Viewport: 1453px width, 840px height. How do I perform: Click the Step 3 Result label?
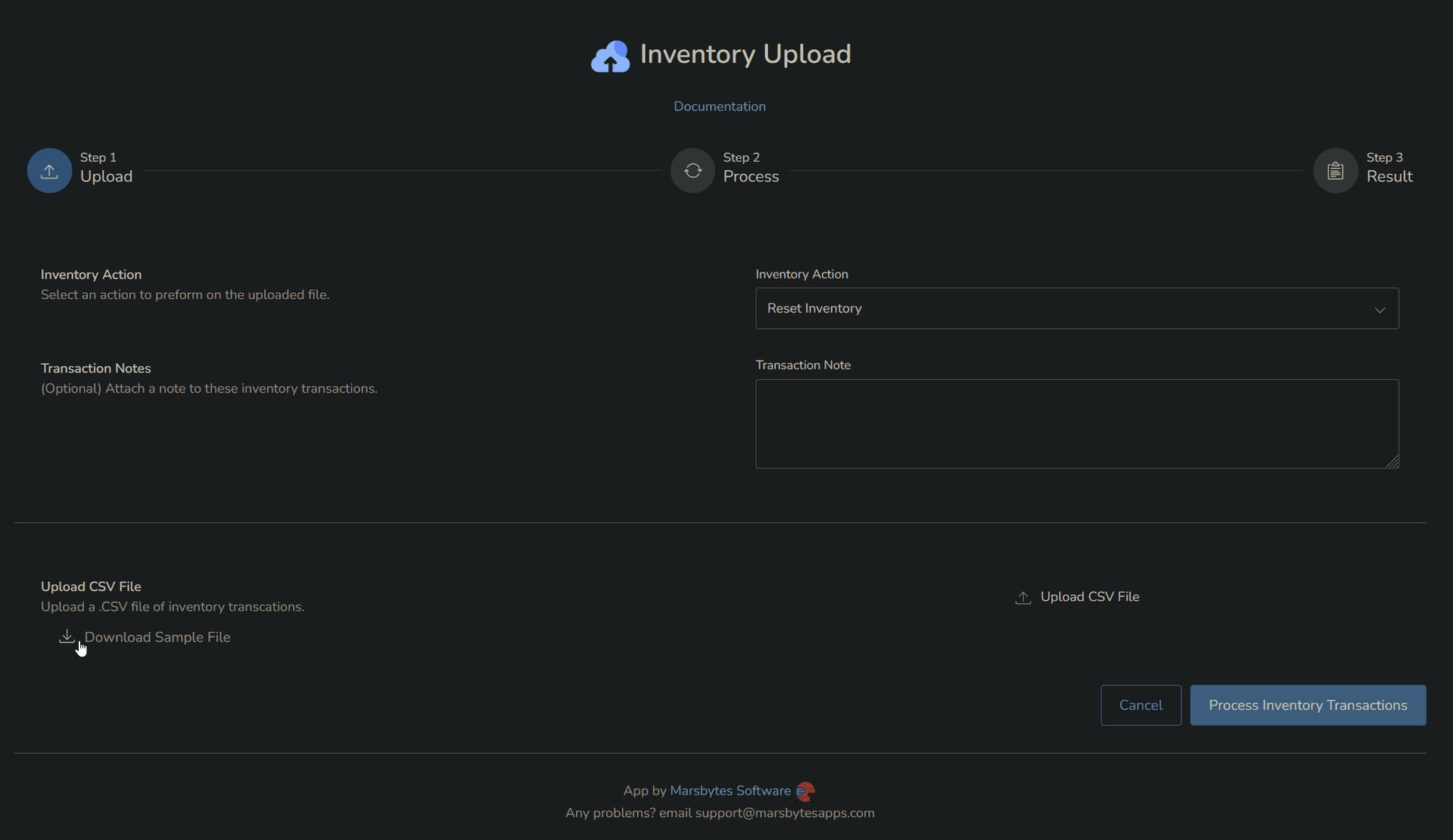tap(1391, 176)
